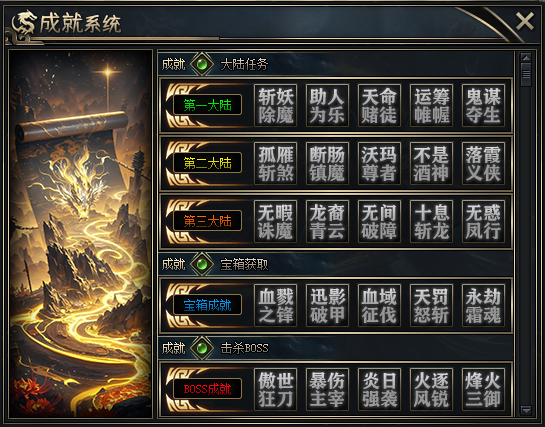This screenshot has width=545, height=427.
Task: Select the 第一大陆 category label
Action: tap(208, 105)
